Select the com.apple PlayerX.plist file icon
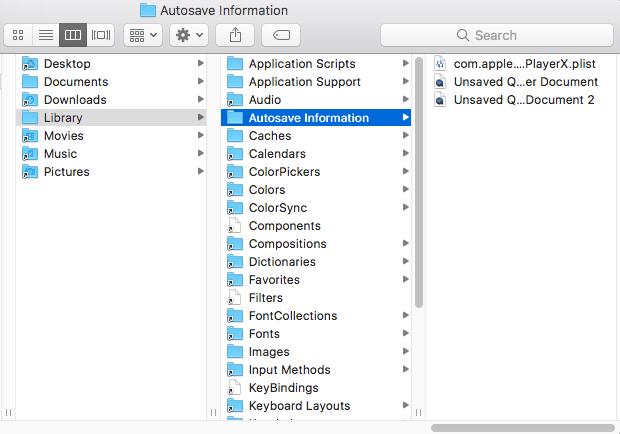This screenshot has width=620, height=434. [440, 64]
